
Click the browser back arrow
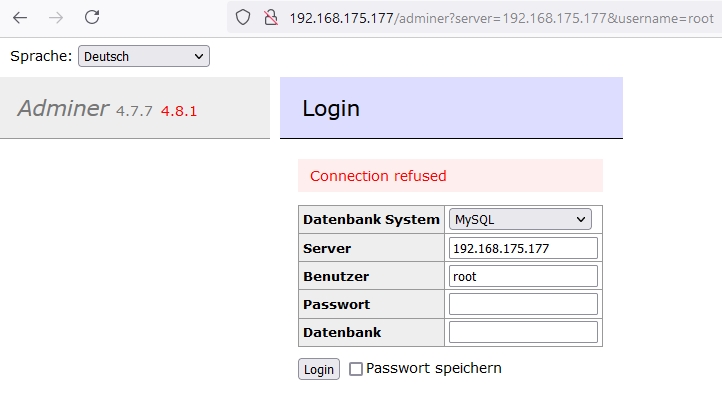20,18
